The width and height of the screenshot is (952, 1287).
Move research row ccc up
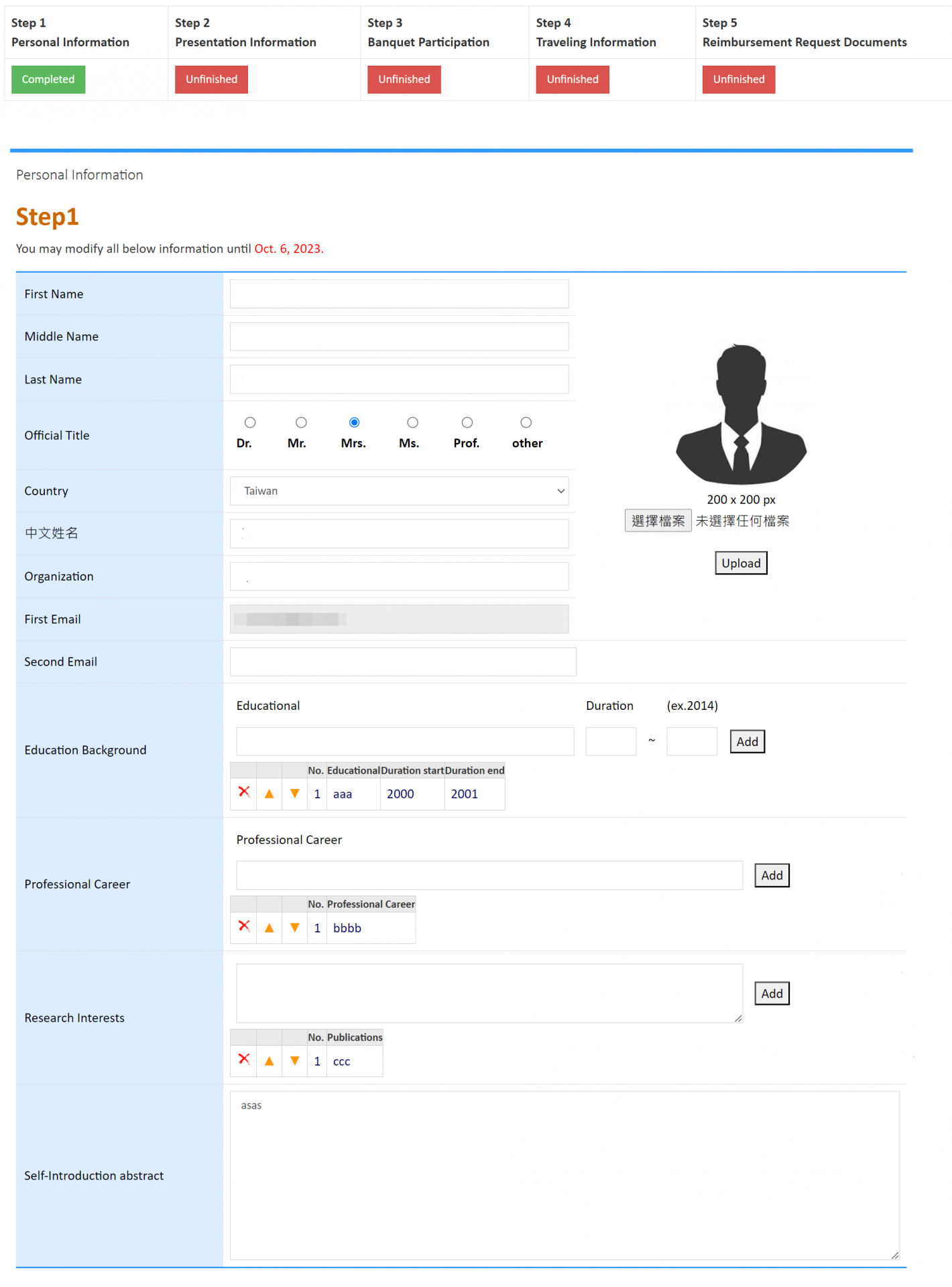(270, 1061)
